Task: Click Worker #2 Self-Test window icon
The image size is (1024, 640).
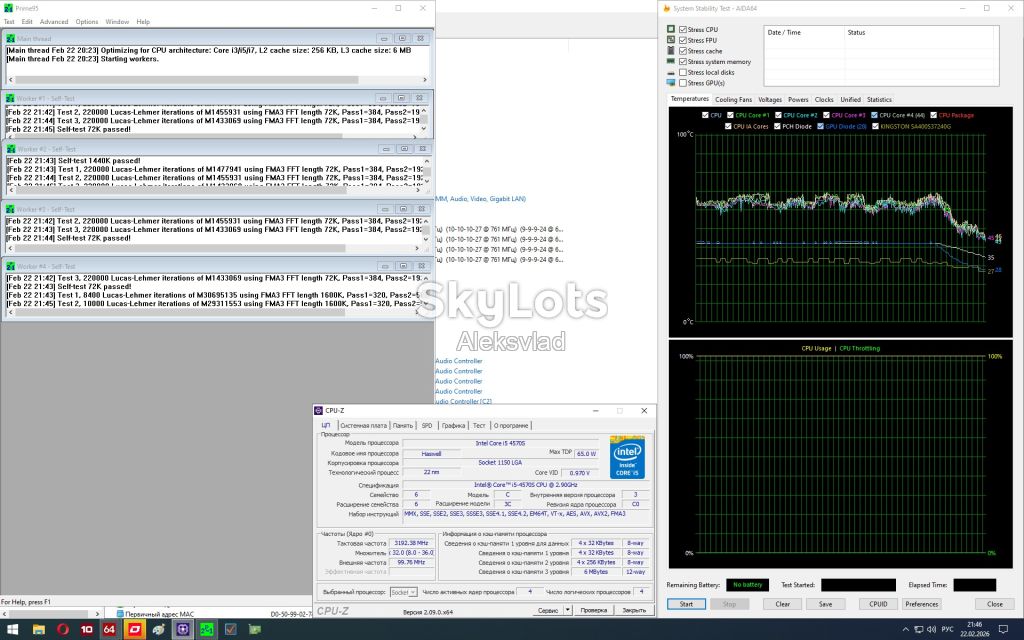Action: click(x=10, y=149)
